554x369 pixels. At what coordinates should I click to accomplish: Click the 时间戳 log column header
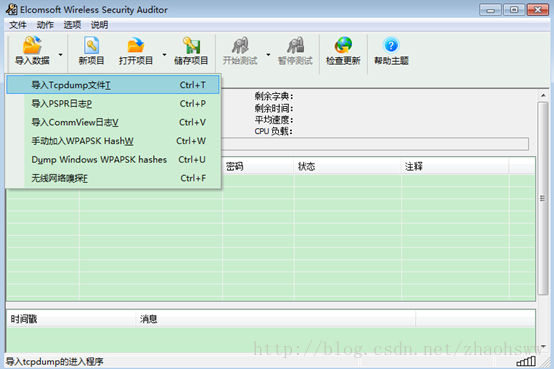(71, 319)
